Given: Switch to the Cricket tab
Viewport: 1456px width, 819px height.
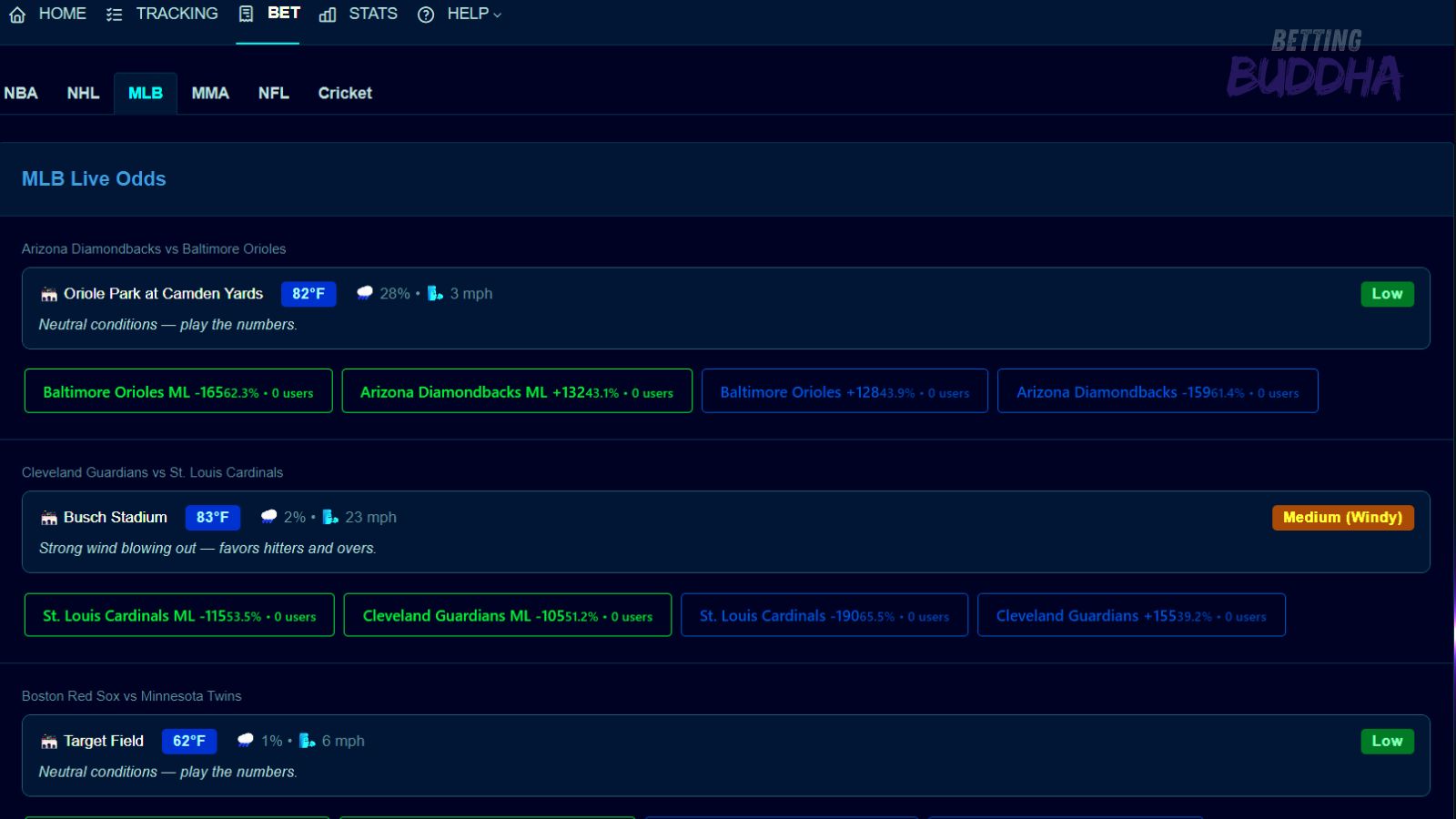Looking at the screenshot, I should point(345,93).
